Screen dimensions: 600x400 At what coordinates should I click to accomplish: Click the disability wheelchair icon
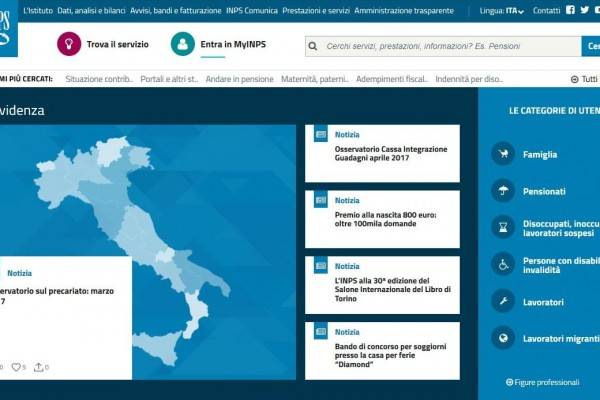503,264
